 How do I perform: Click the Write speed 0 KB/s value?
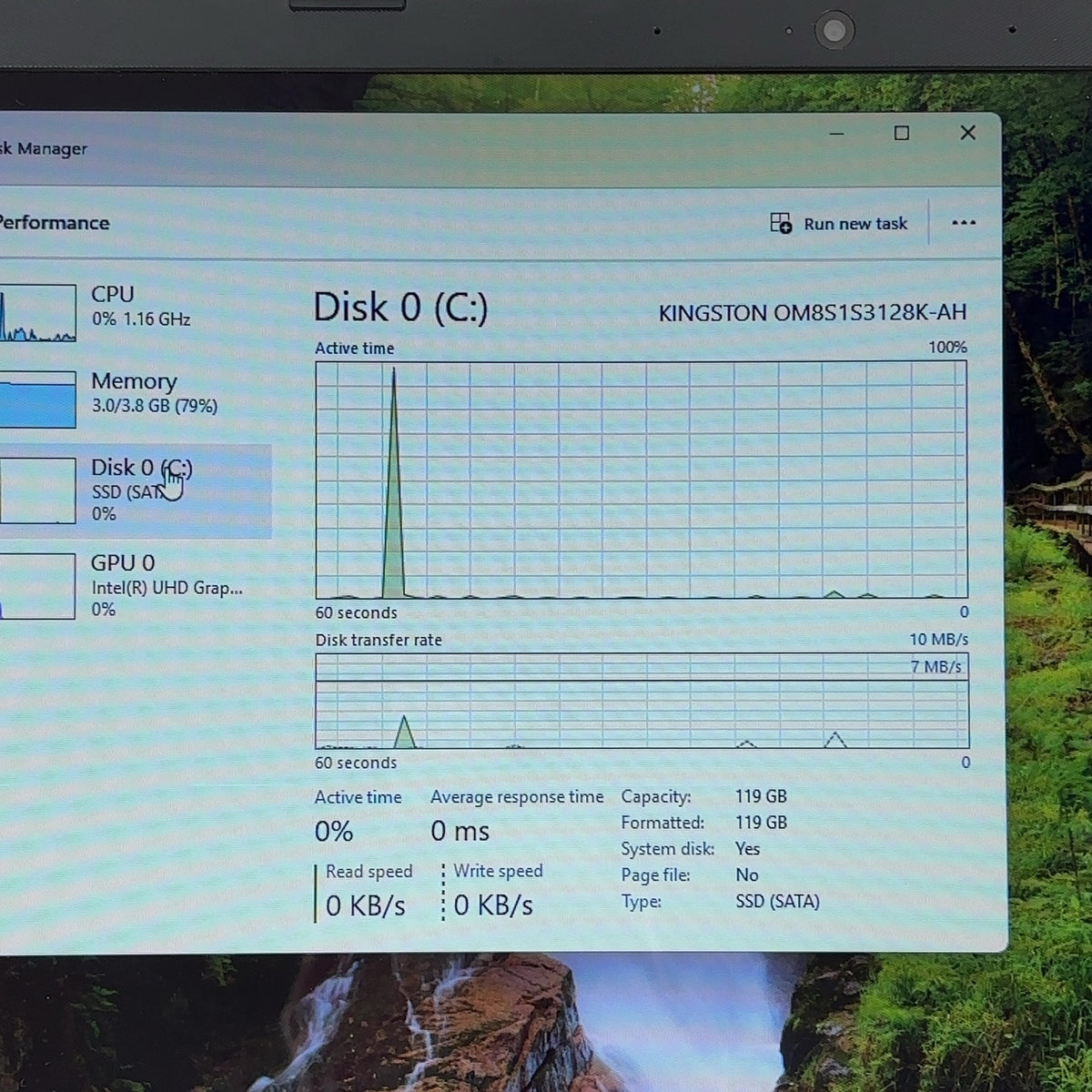493,905
